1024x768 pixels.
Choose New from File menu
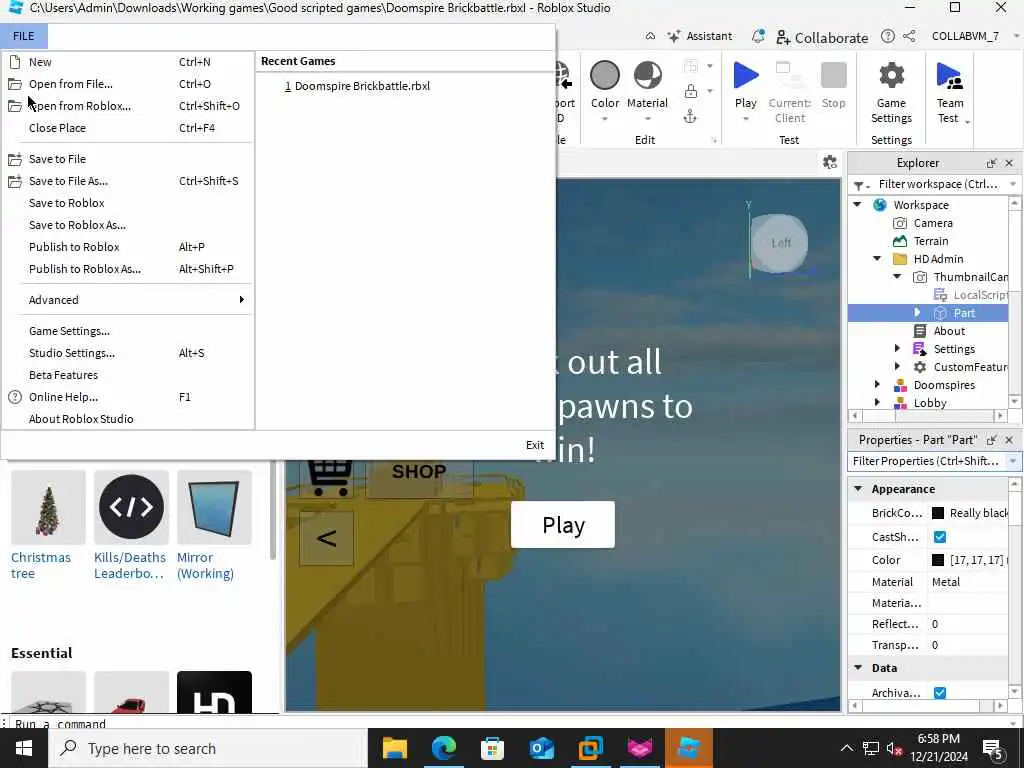(129, 62)
